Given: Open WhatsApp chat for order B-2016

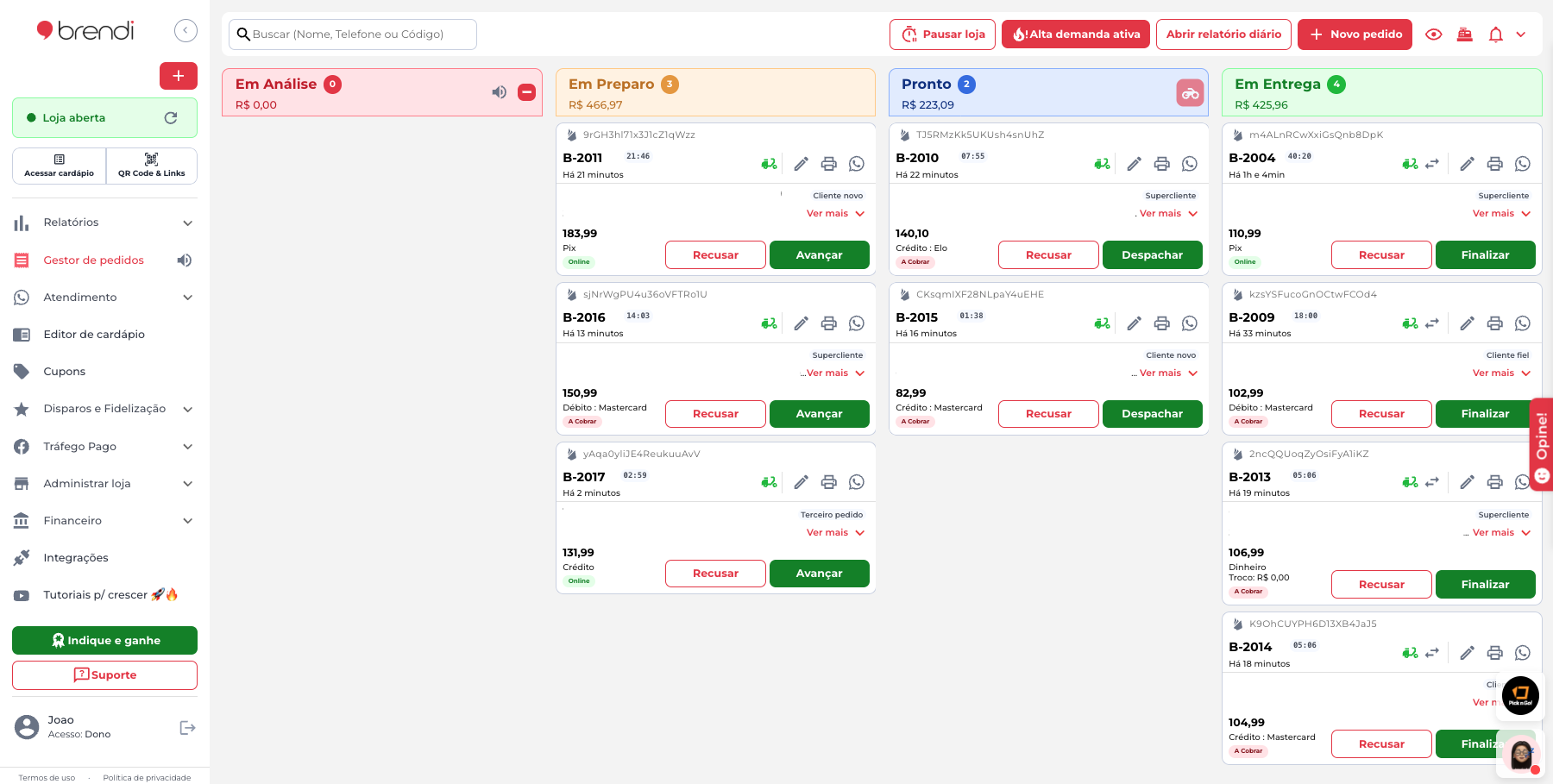Looking at the screenshot, I should point(857,323).
